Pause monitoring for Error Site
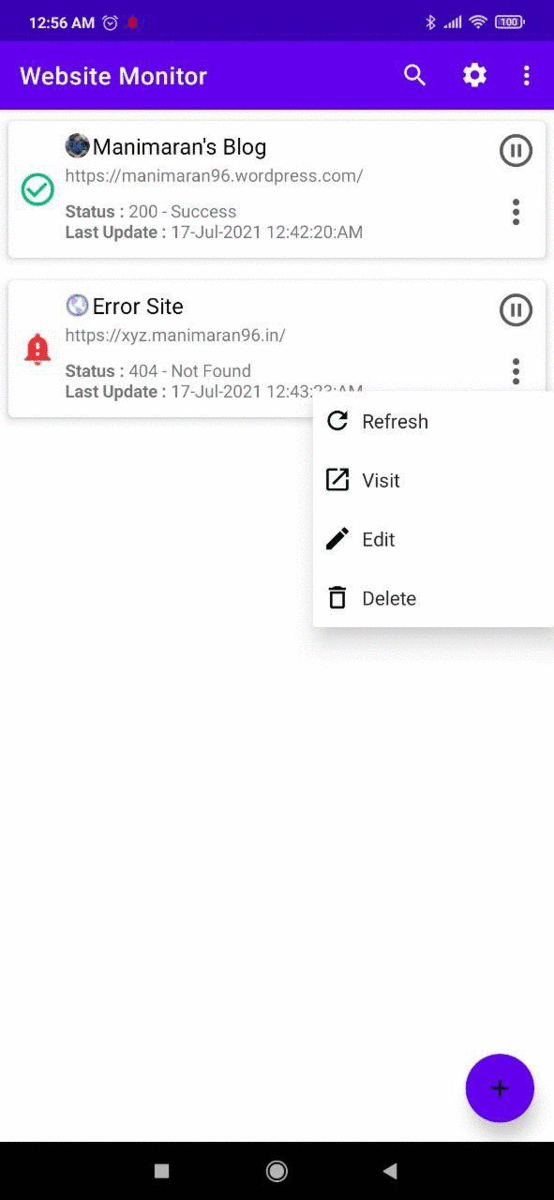 [516, 310]
